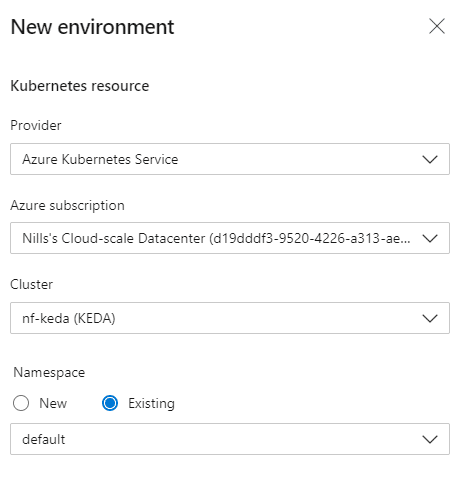
Task: Close the New environment panel
Action: (437, 26)
